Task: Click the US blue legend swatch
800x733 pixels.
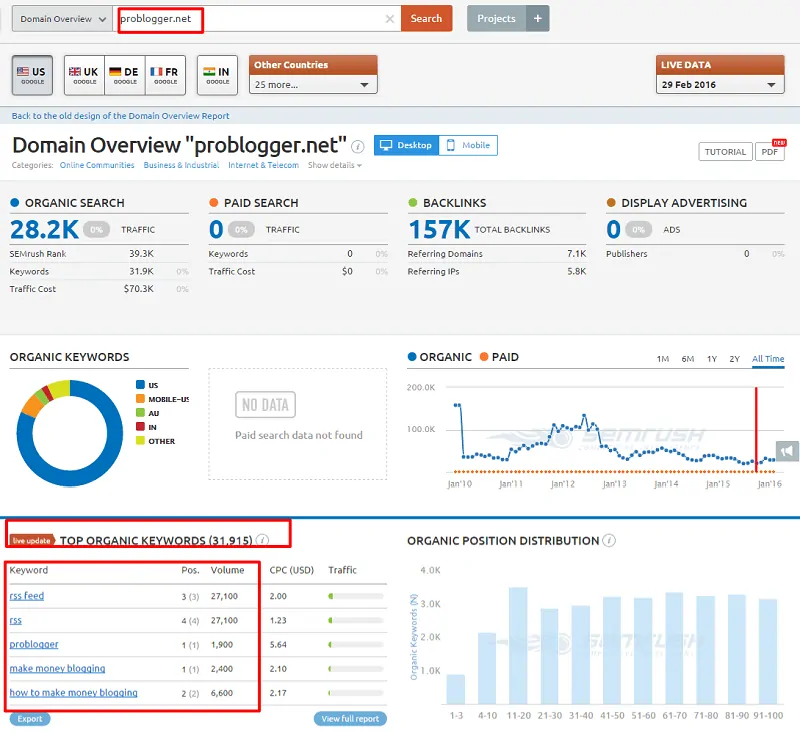Action: 140,385
